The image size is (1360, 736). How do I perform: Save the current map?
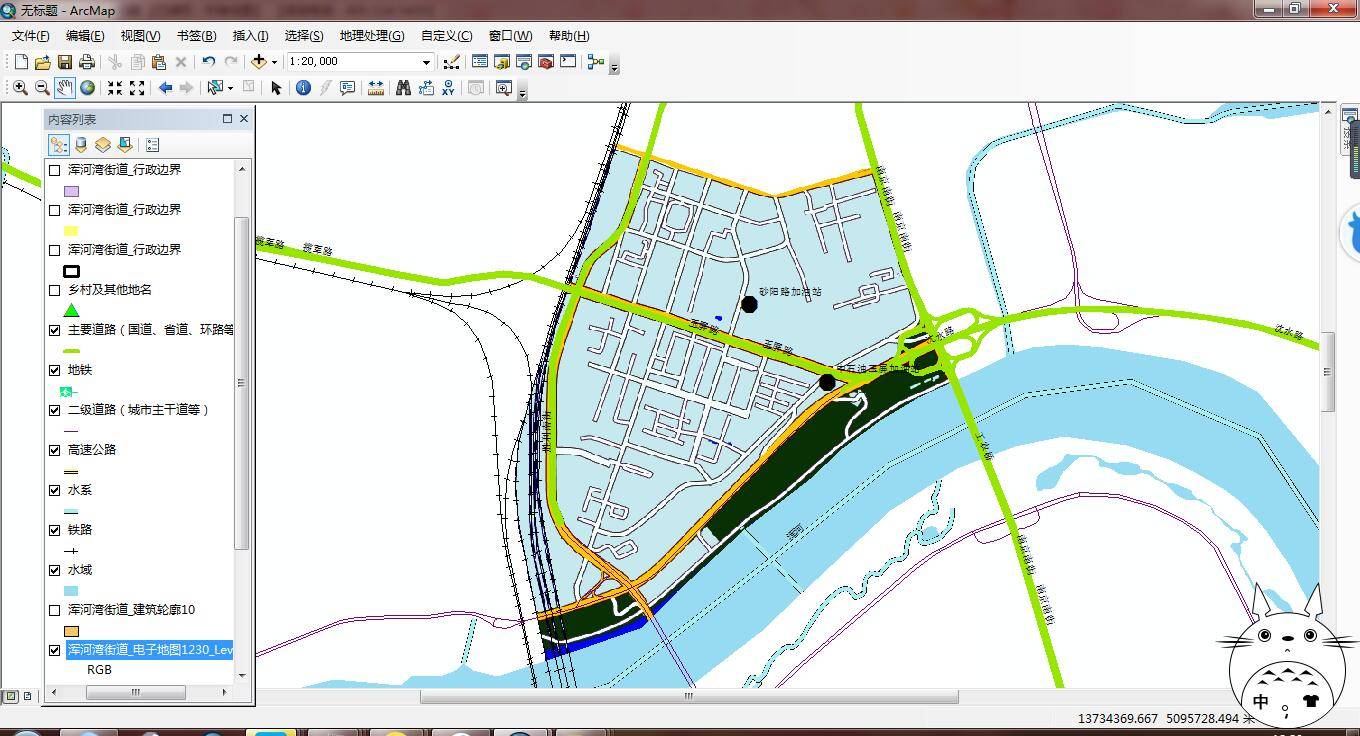65,62
